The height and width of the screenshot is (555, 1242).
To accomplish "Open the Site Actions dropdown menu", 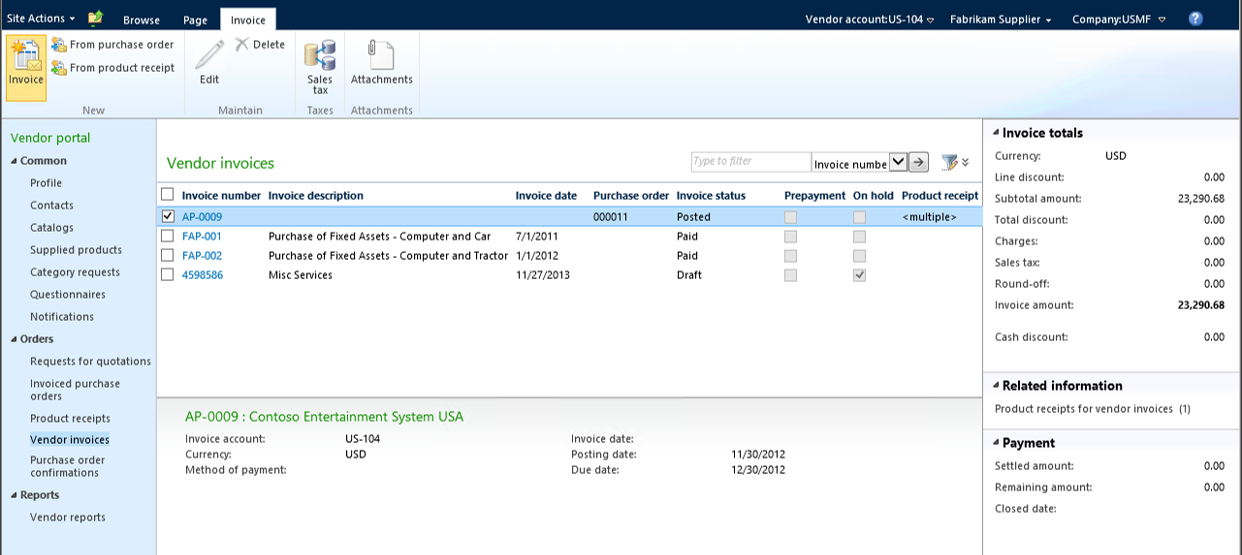I will pyautogui.click(x=41, y=19).
